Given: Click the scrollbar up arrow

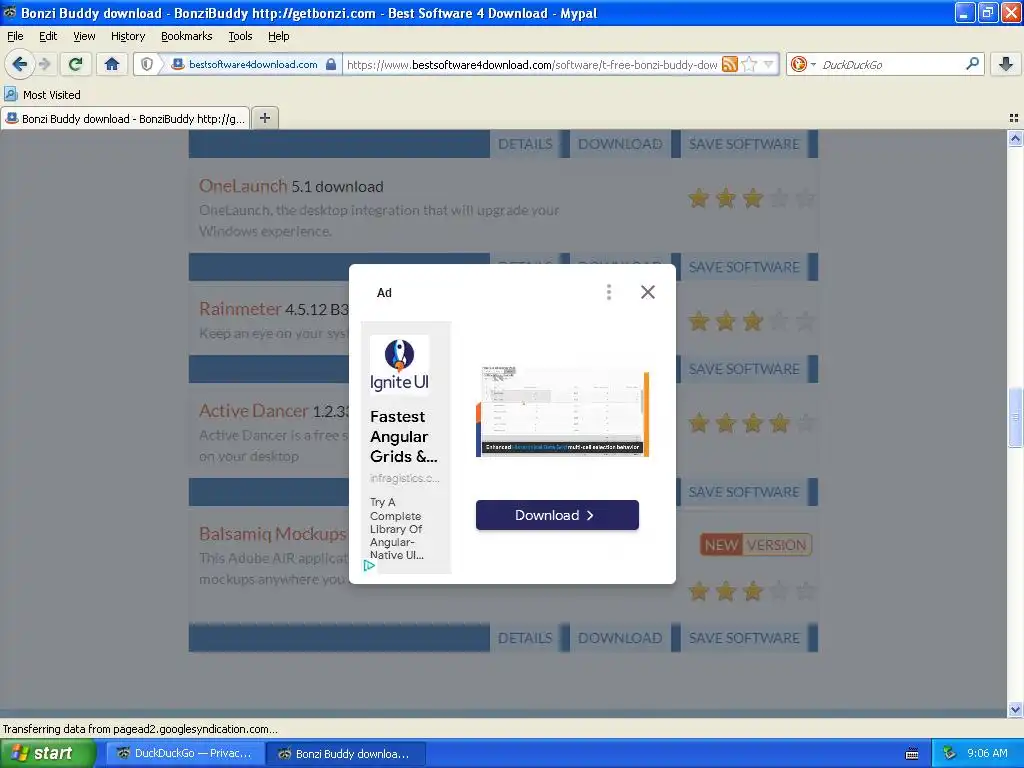Looking at the screenshot, I should point(1015,138).
